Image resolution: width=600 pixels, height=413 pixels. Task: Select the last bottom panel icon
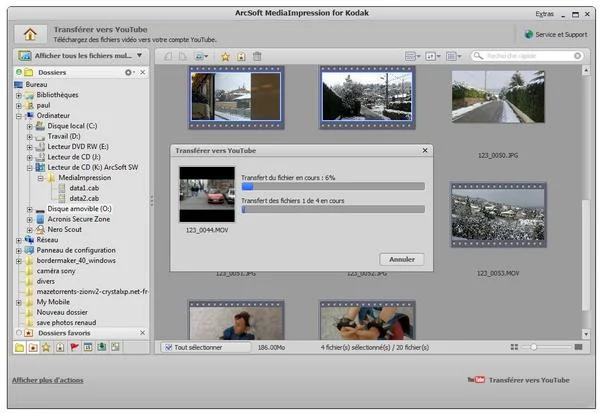(116, 347)
